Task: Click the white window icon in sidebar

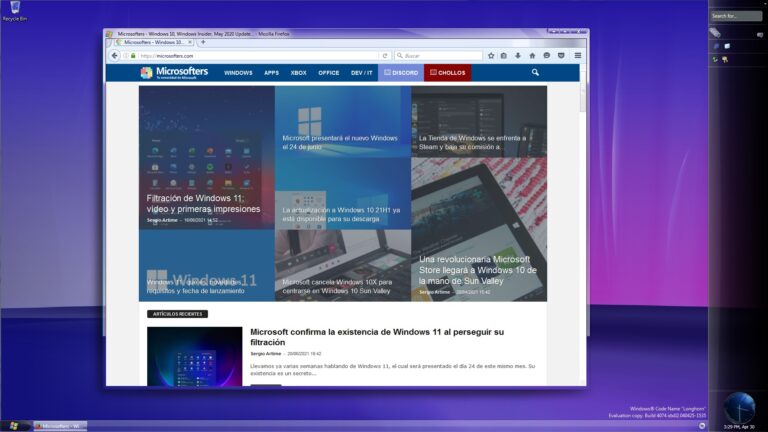Action: pos(727,46)
